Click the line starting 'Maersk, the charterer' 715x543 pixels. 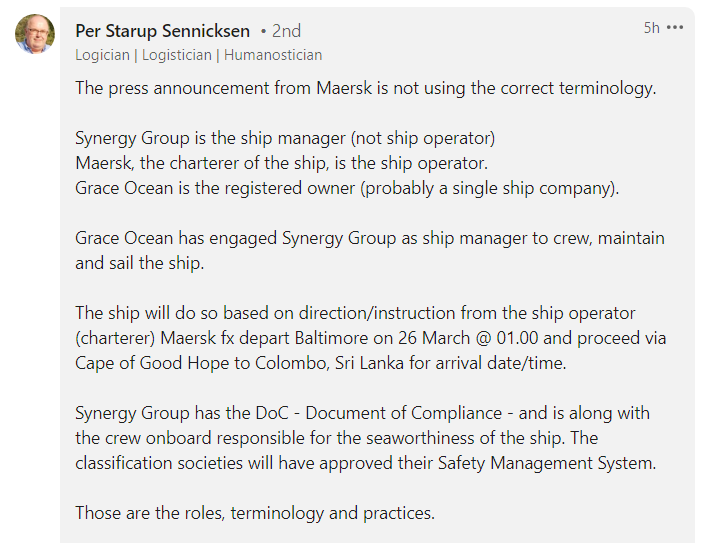(281, 163)
